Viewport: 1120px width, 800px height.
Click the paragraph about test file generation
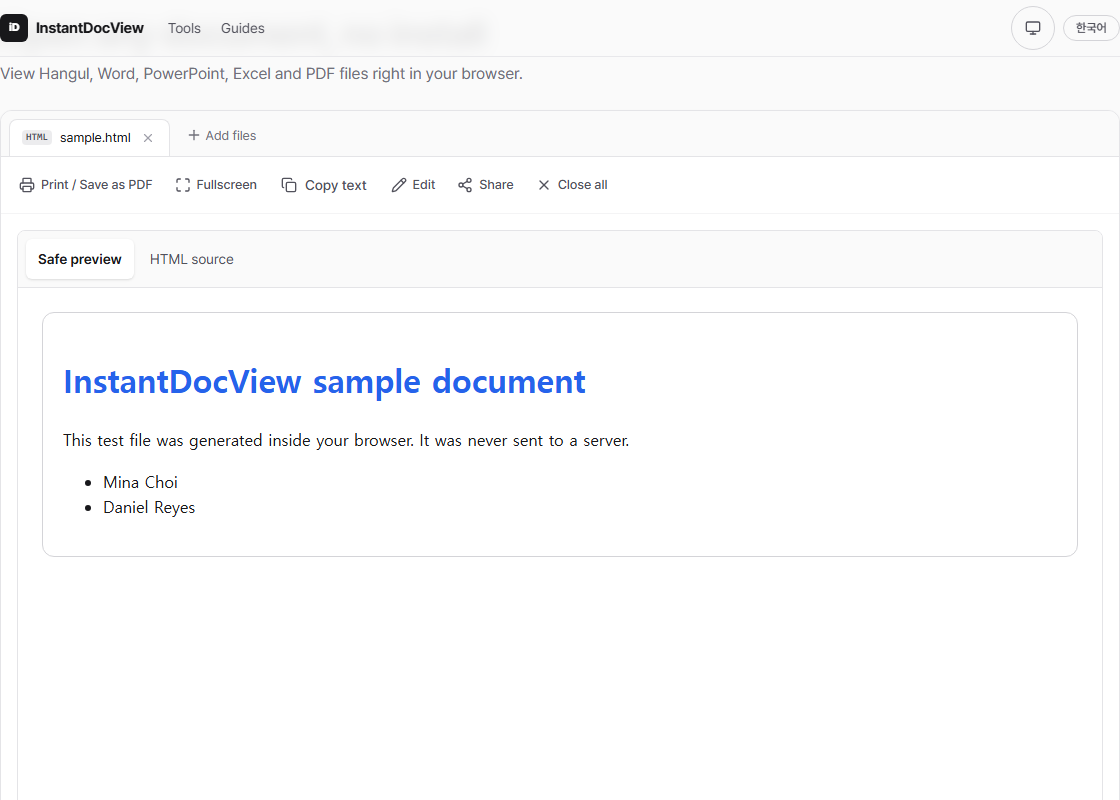click(x=346, y=441)
